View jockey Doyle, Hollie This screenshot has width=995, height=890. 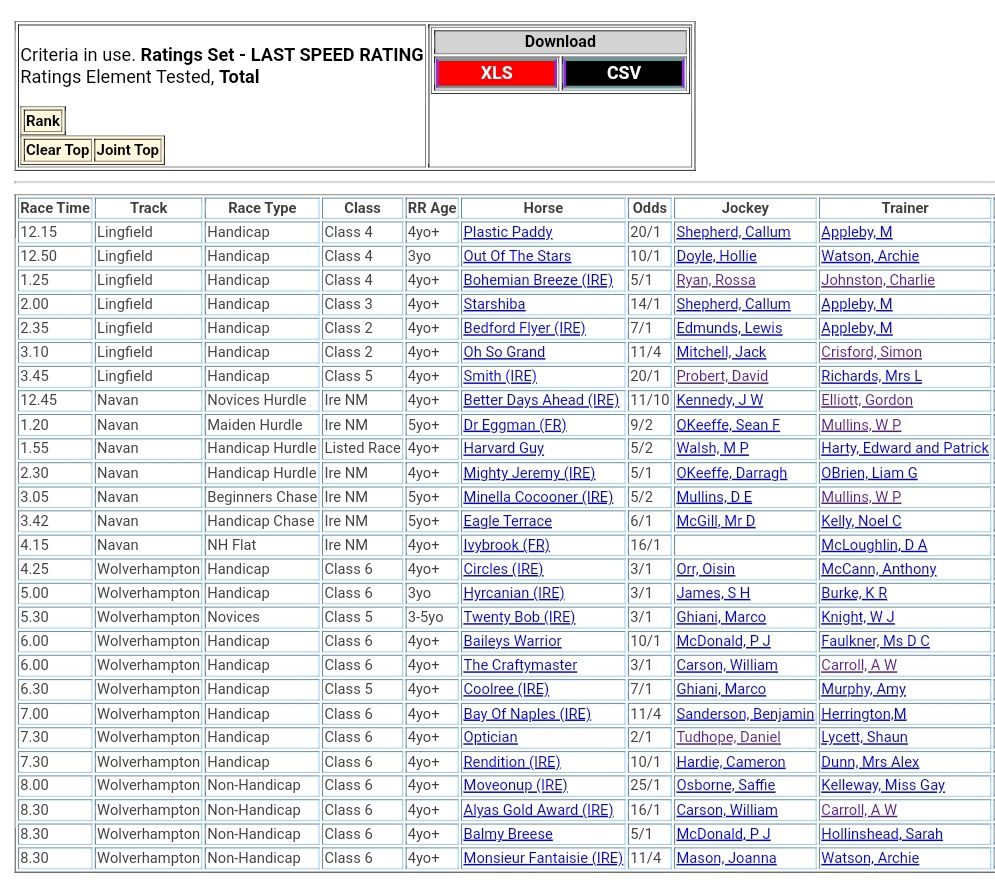tap(716, 256)
